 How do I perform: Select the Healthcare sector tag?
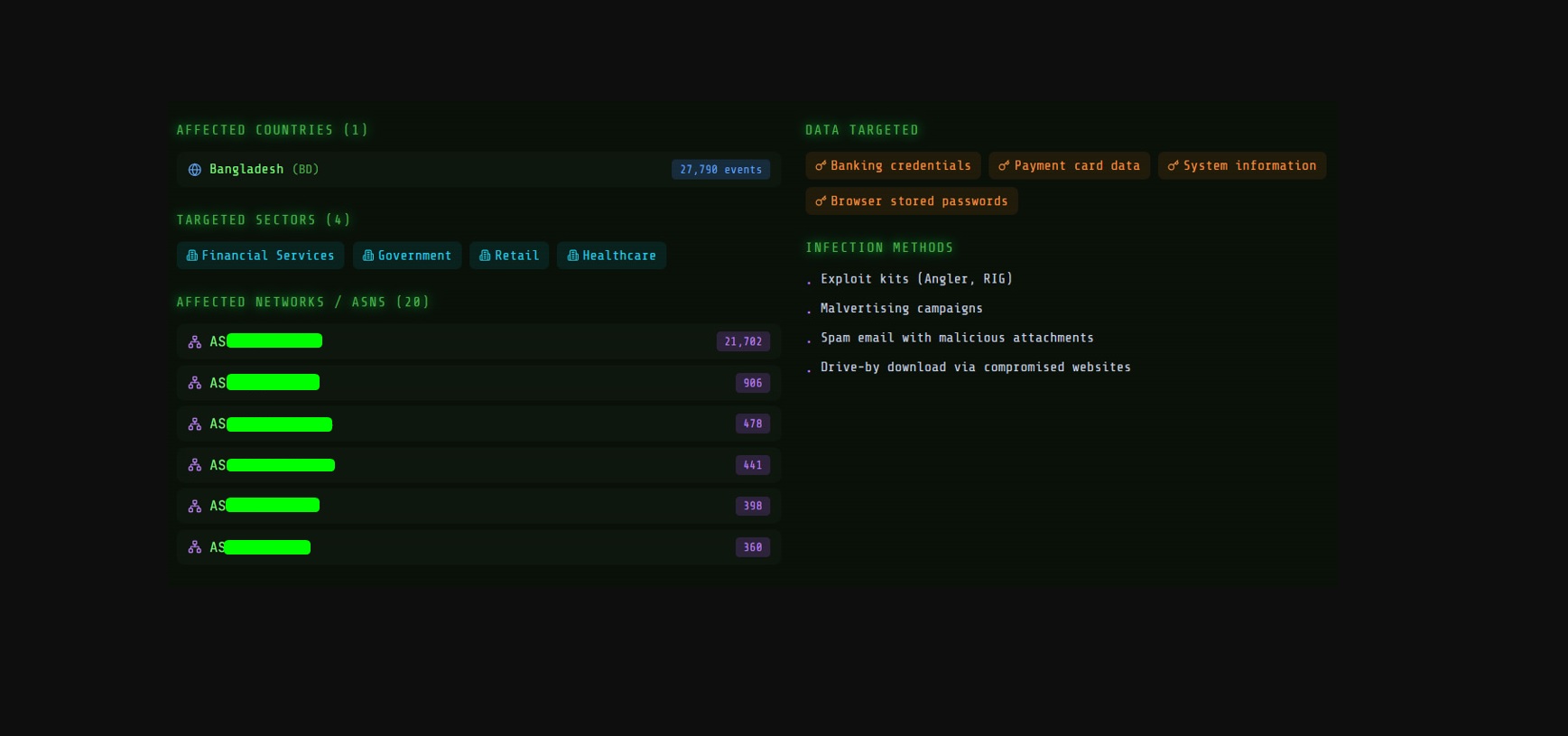click(611, 256)
